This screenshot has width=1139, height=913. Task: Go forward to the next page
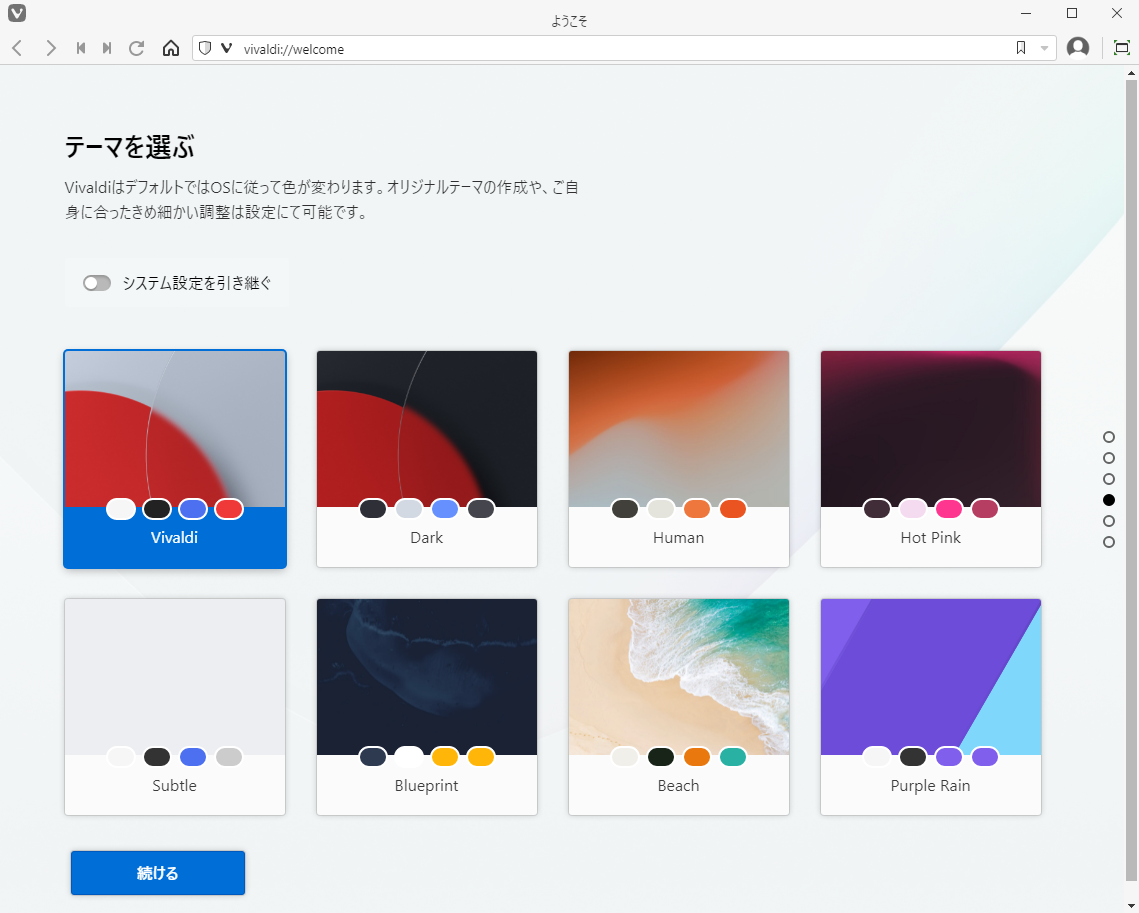50,49
